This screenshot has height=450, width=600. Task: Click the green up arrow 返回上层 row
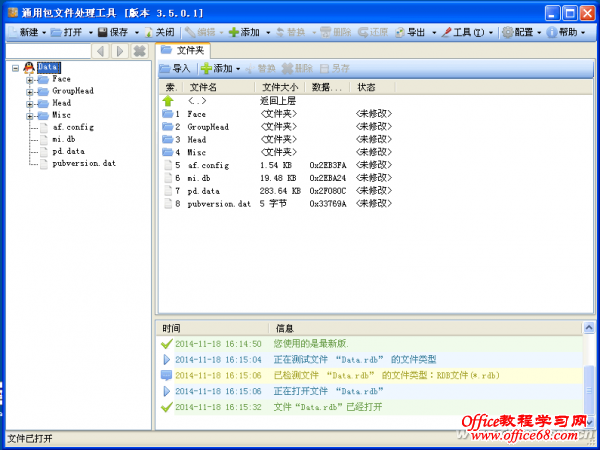[x=168, y=101]
